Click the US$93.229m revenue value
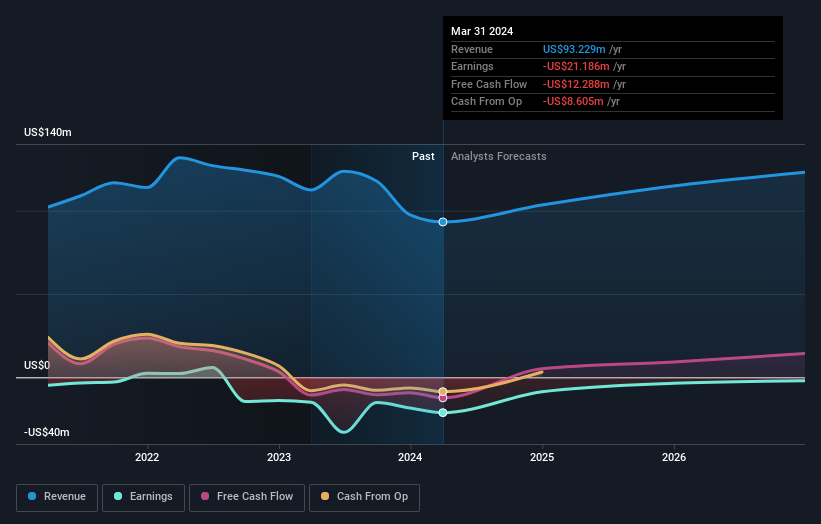 point(574,49)
